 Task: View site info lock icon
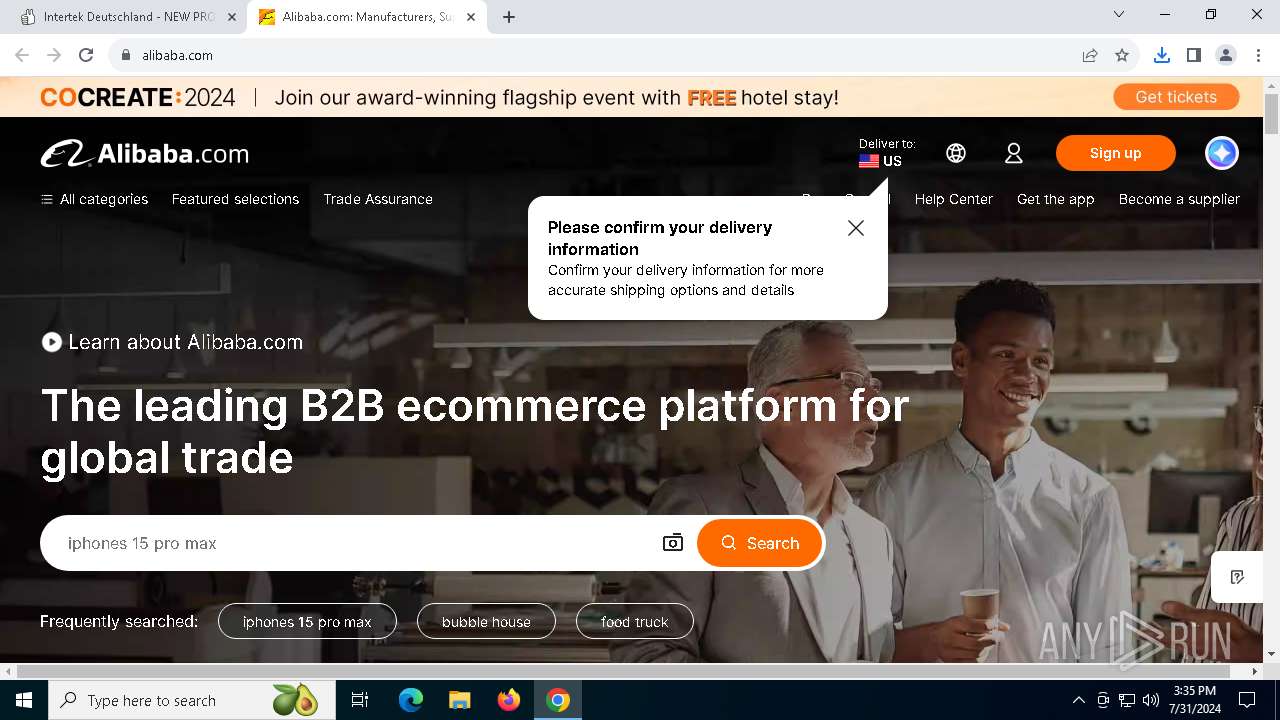coord(126,55)
